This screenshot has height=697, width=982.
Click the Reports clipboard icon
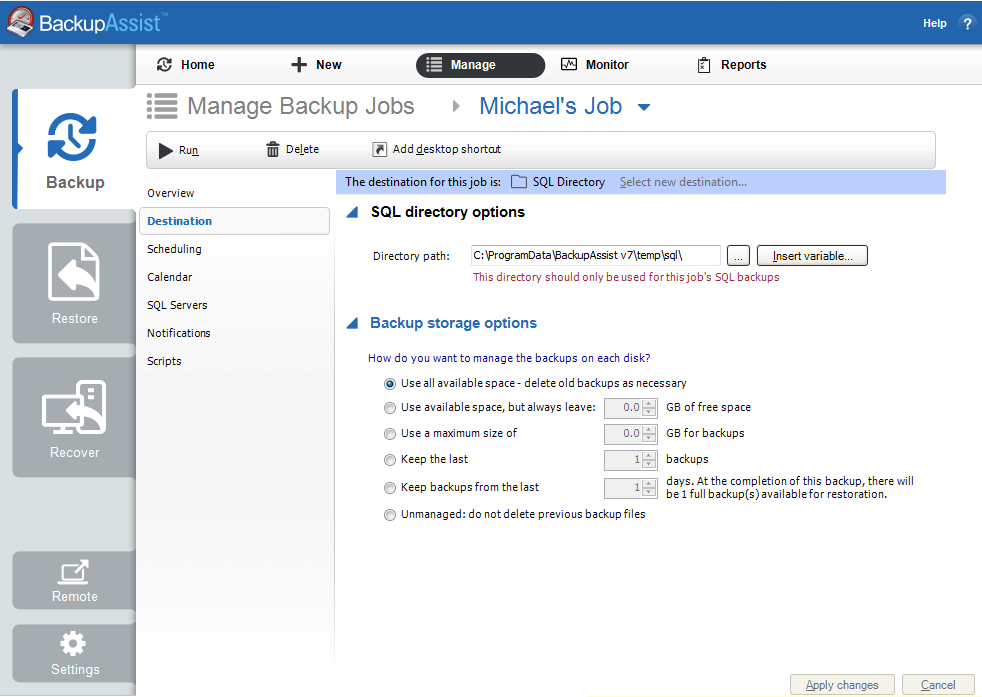(704, 65)
